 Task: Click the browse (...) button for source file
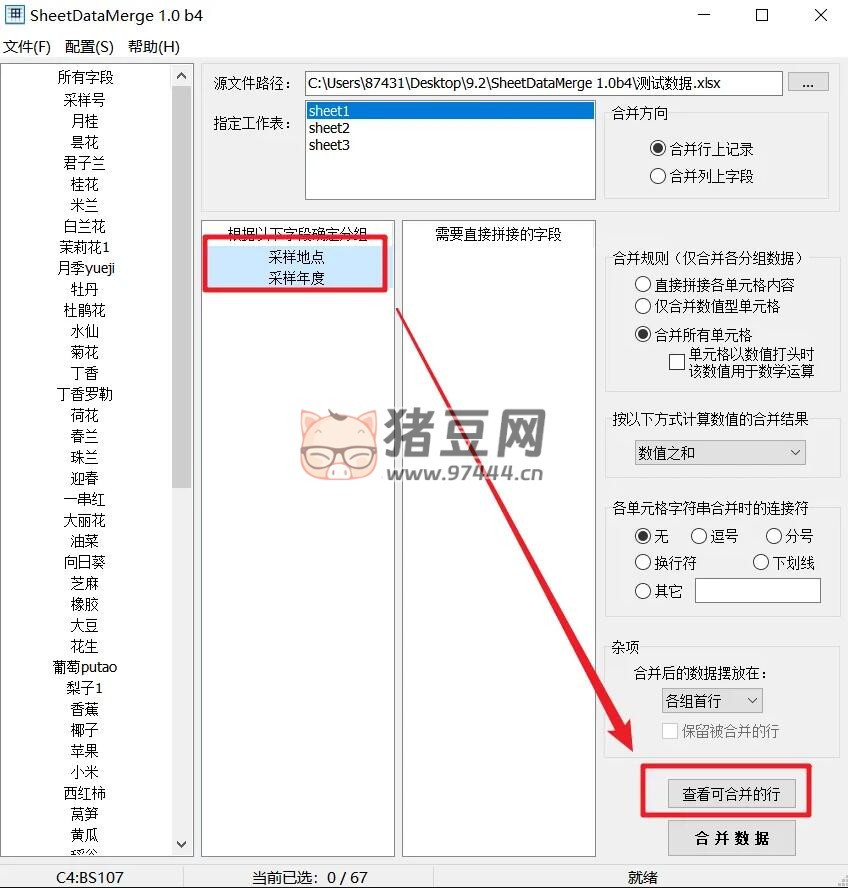808,83
